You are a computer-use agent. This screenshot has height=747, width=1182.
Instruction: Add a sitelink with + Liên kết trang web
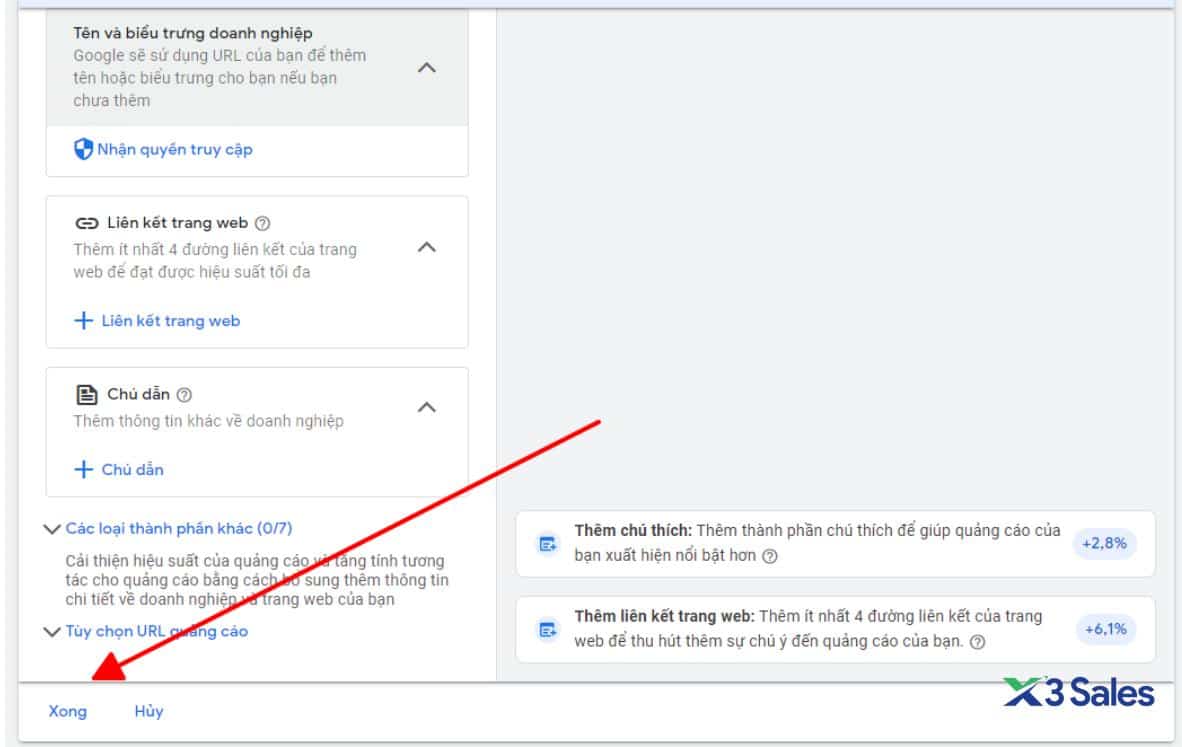point(157,321)
